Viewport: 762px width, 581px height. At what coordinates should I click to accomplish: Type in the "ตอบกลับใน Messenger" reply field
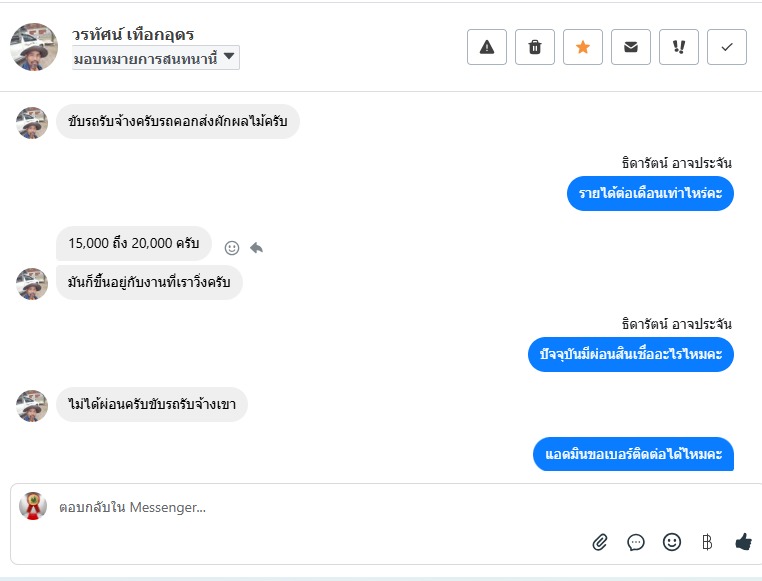[300, 507]
